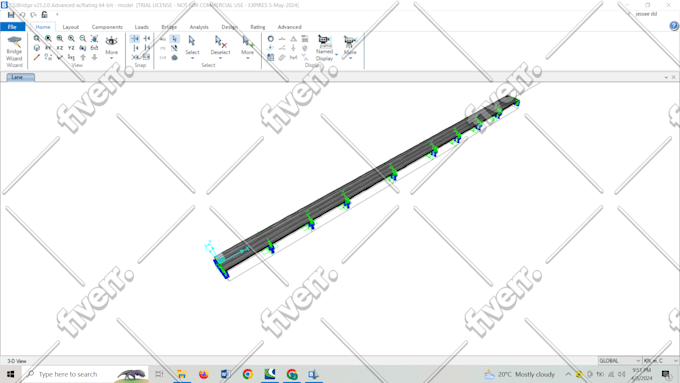Viewport: 680px width, 383px height.
Task: Open the units dropdown in status bar
Action: point(660,360)
